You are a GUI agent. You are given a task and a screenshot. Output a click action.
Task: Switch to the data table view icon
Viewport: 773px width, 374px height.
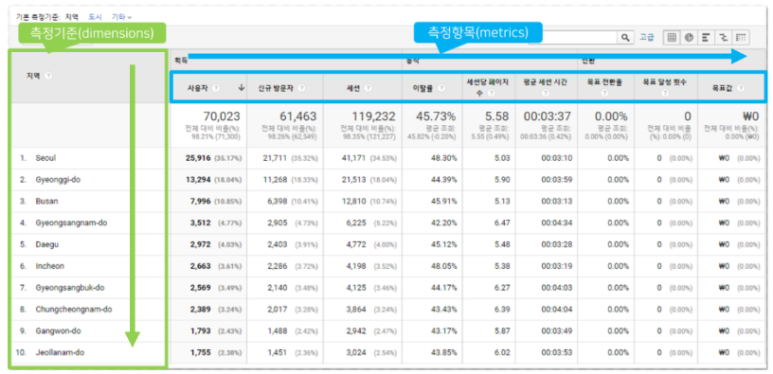[672, 37]
